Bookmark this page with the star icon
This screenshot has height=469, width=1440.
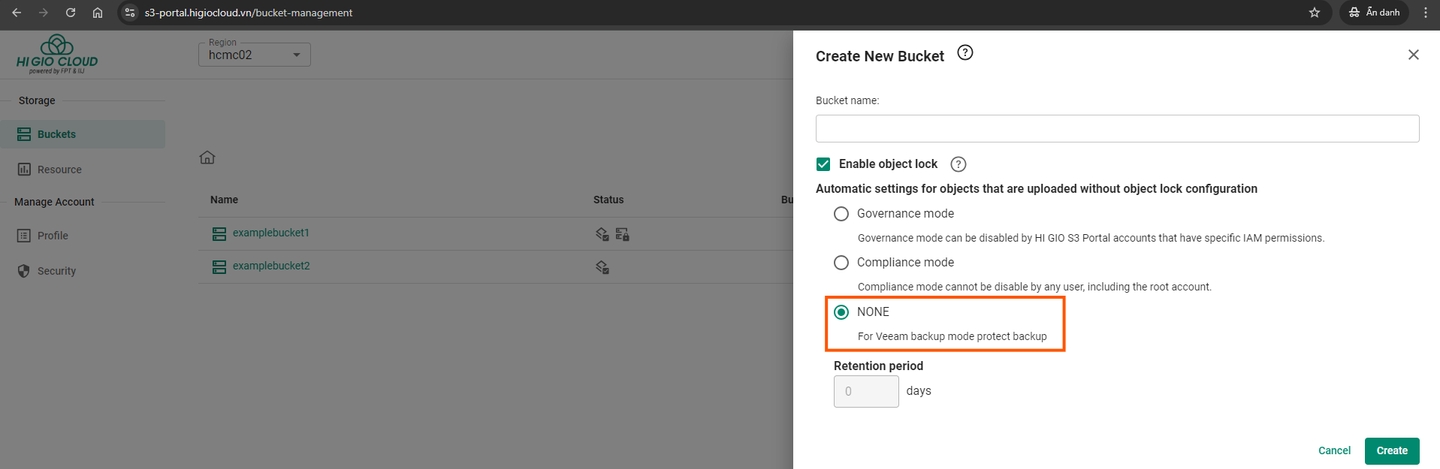click(x=1314, y=13)
